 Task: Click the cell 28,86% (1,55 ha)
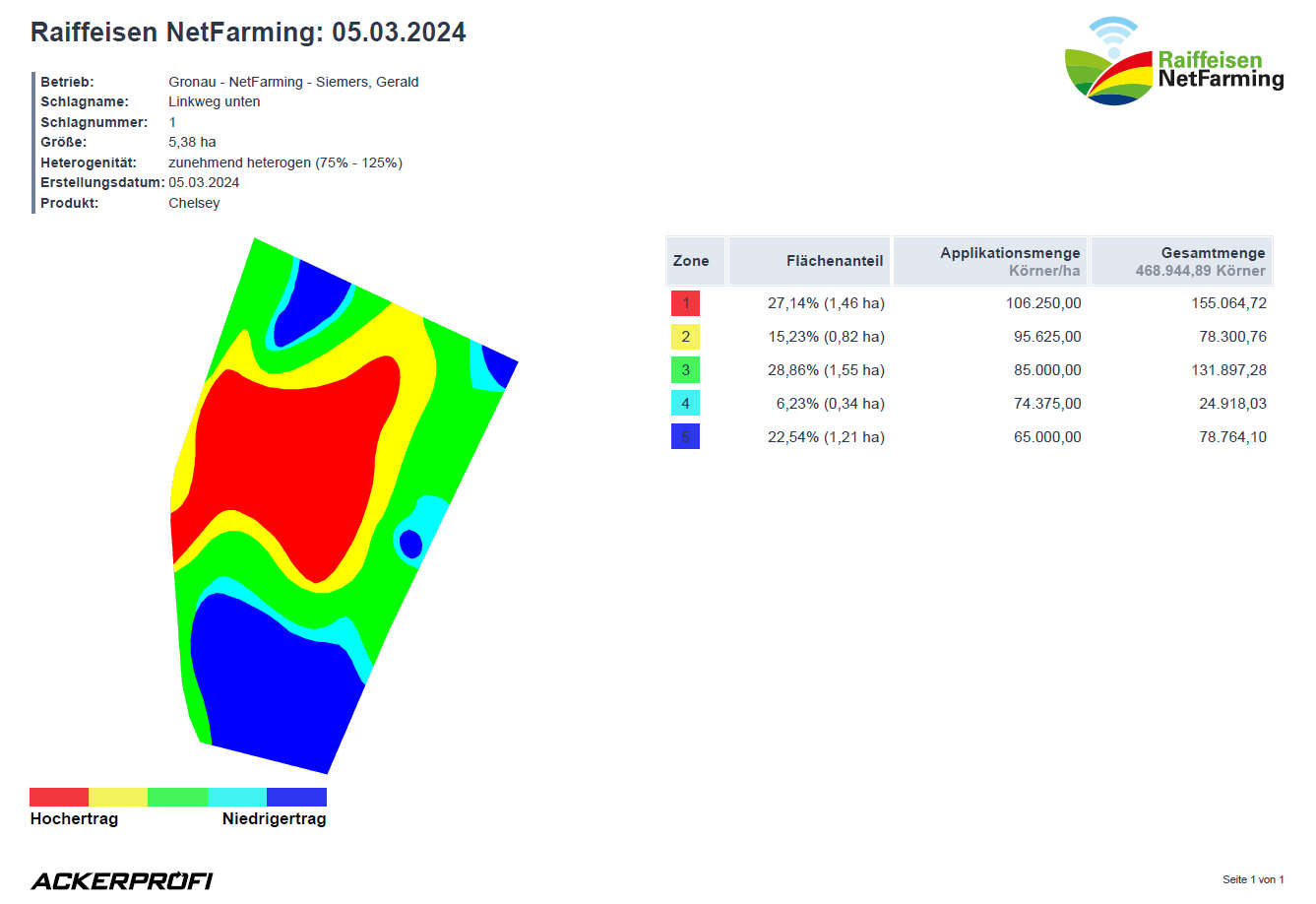pos(826,370)
